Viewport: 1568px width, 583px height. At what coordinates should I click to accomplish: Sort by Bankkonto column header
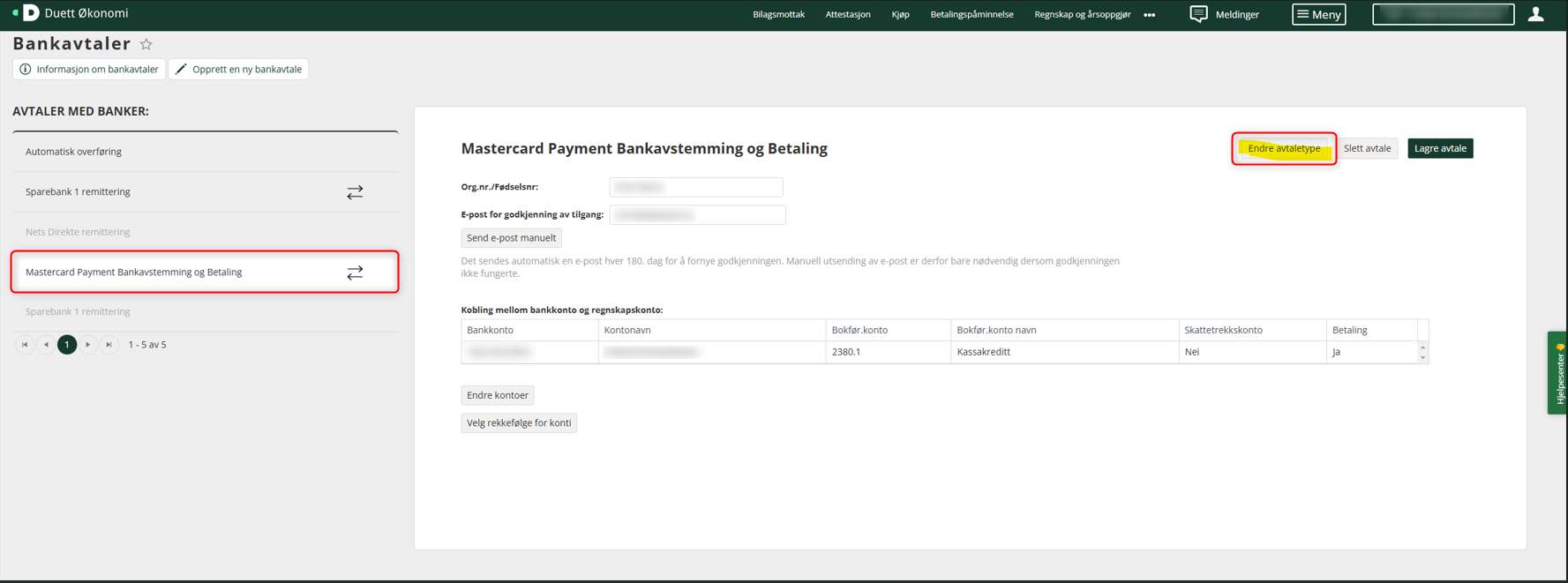pyautogui.click(x=529, y=330)
